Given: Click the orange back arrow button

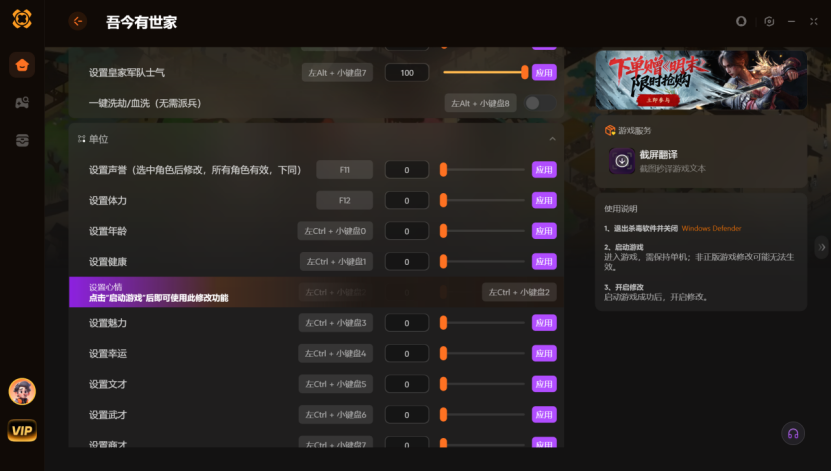Looking at the screenshot, I should point(78,21).
